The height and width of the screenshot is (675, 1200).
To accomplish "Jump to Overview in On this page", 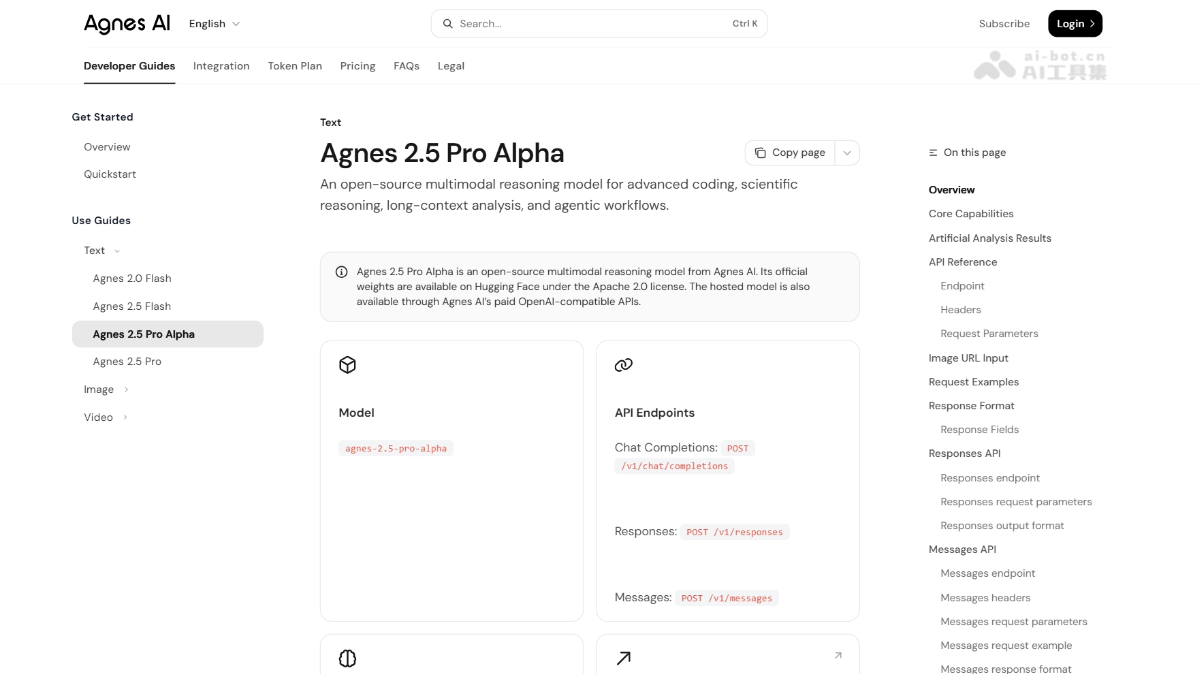I will (x=951, y=190).
